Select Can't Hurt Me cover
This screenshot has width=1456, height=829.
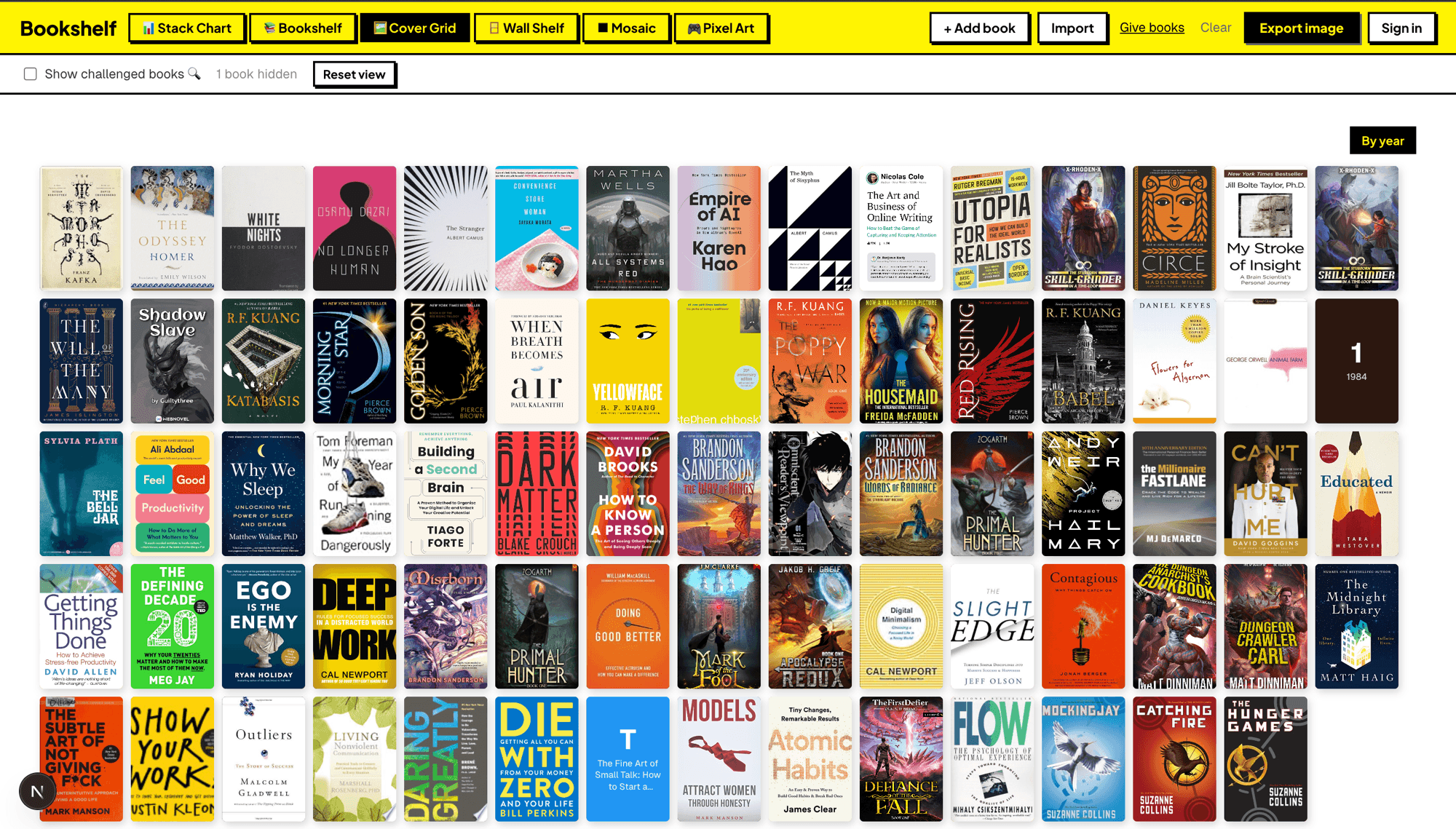[x=1265, y=494]
